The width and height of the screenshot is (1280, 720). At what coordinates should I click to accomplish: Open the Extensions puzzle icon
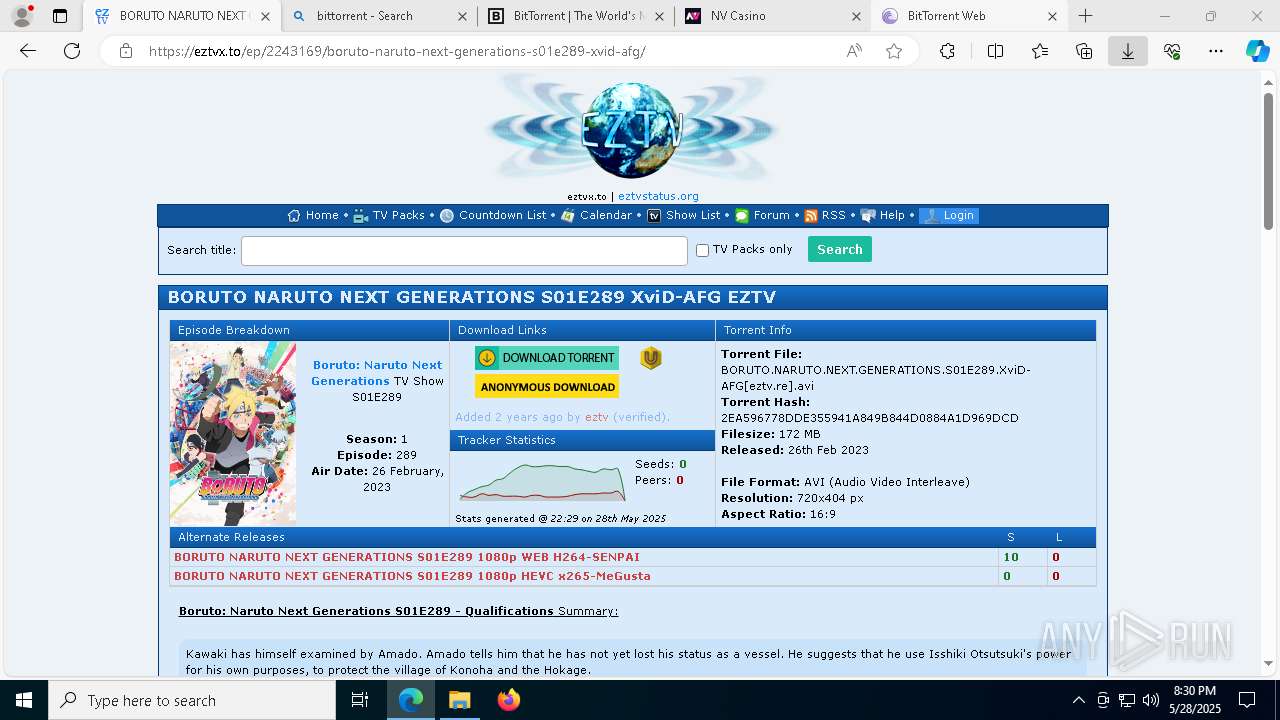[948, 51]
